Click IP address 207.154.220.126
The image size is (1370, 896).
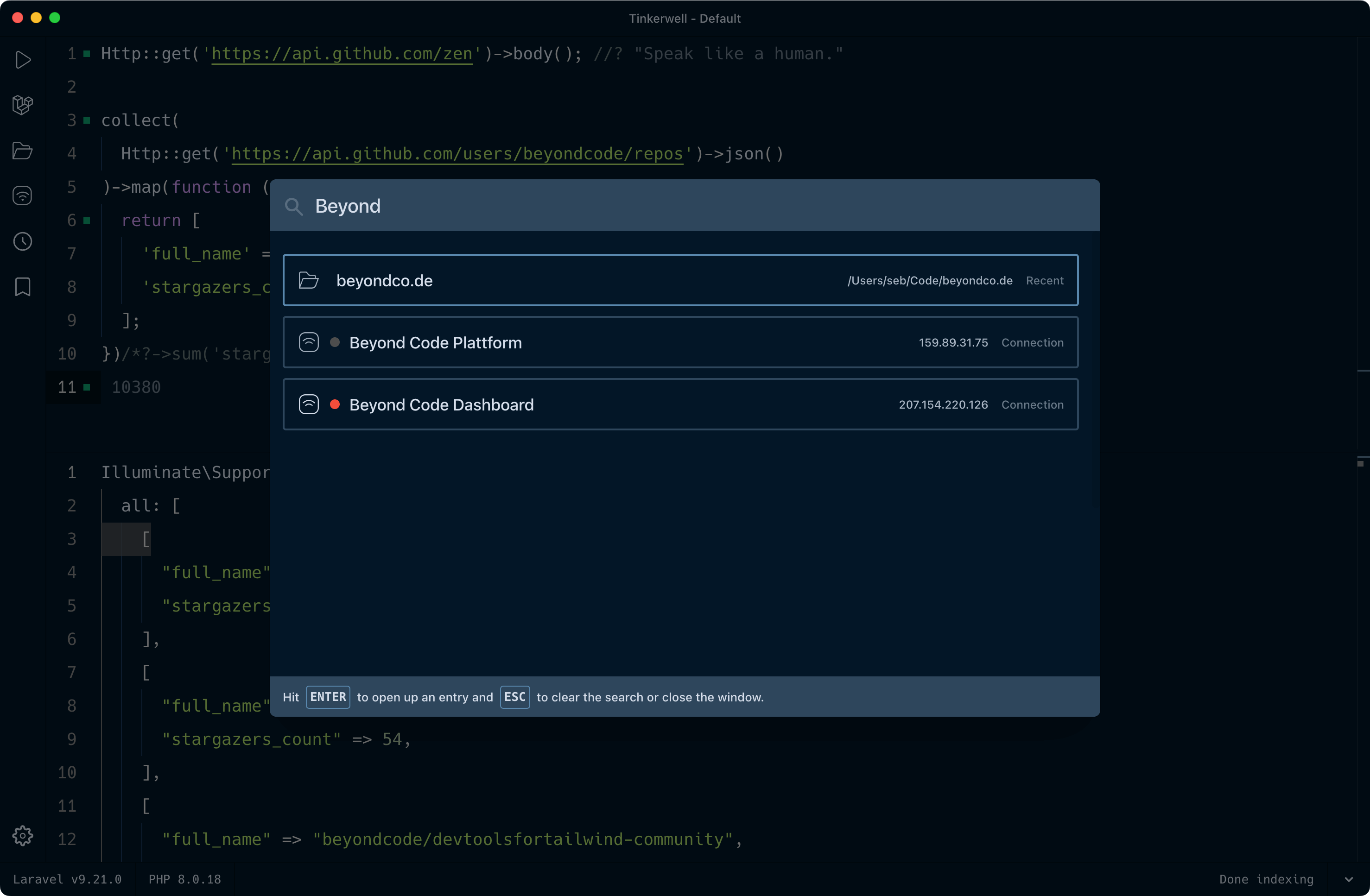(944, 404)
